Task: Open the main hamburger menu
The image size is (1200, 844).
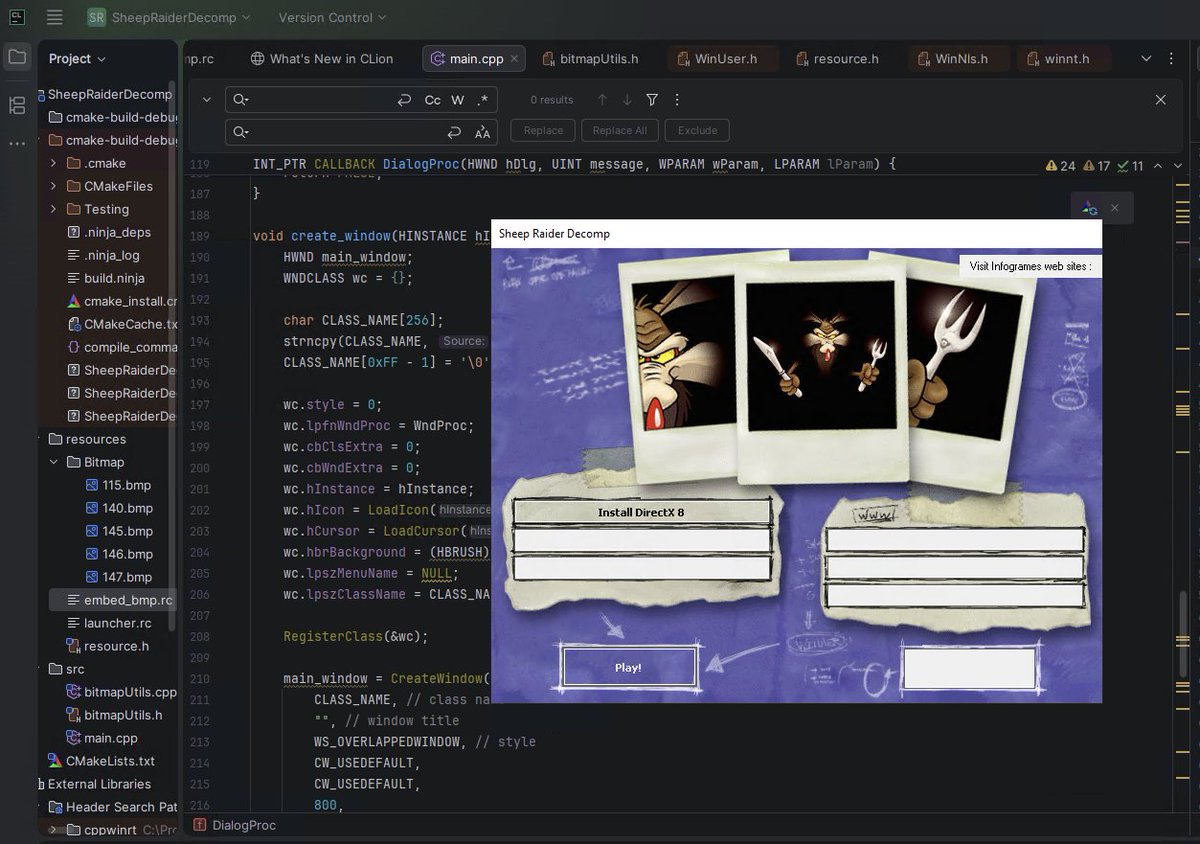Action: click(55, 17)
